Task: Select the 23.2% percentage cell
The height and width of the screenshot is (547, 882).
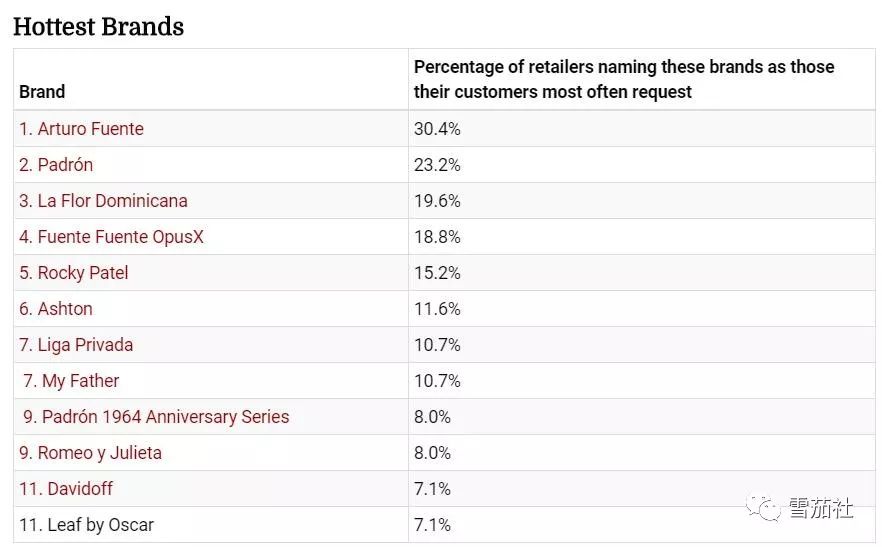Action: tap(437, 165)
